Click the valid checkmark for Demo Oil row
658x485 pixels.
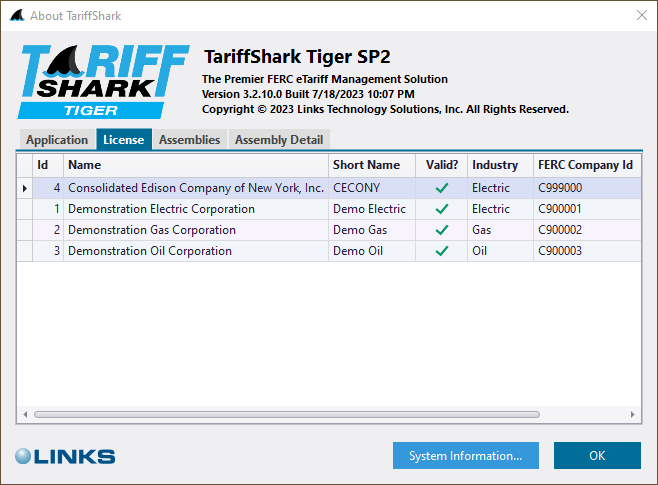441,251
